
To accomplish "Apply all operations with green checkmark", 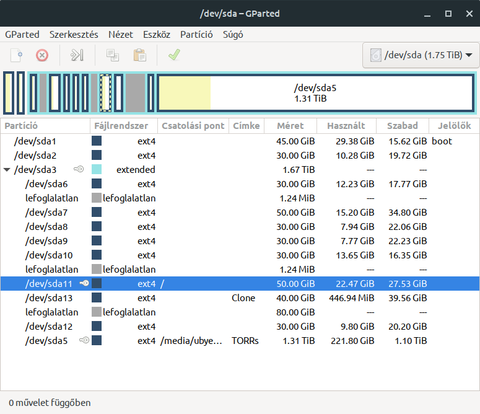I will [x=174, y=55].
